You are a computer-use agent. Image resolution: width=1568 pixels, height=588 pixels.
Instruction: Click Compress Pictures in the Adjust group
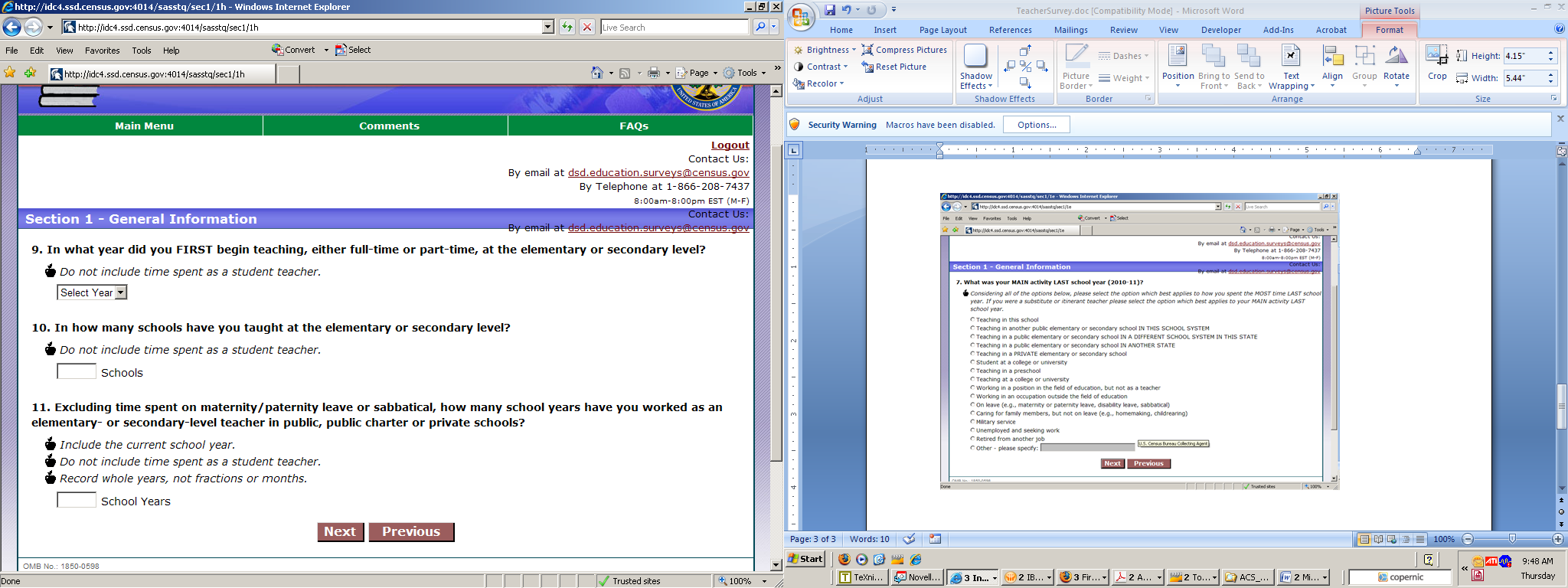click(x=904, y=50)
